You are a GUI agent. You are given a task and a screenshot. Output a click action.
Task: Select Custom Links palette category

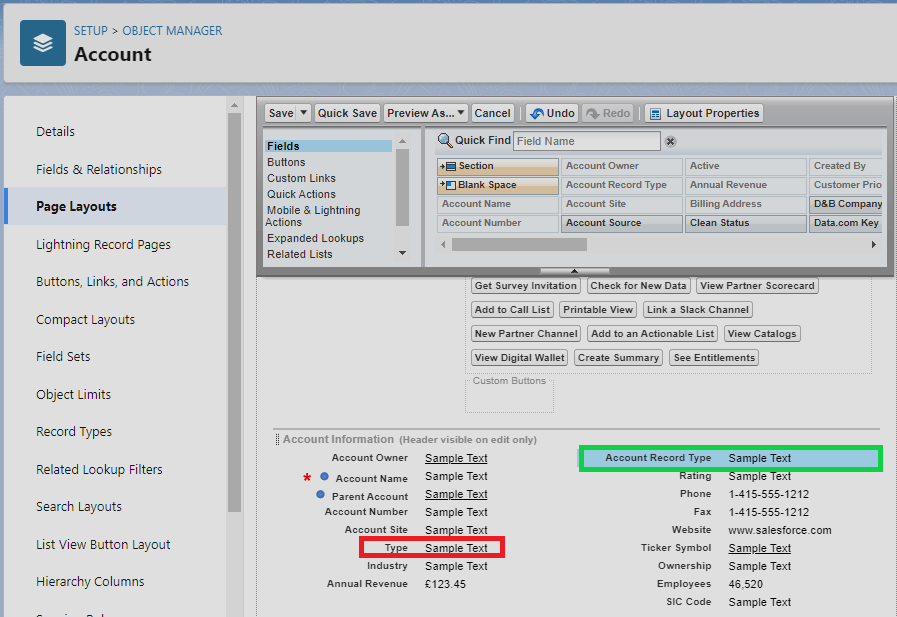click(x=301, y=178)
